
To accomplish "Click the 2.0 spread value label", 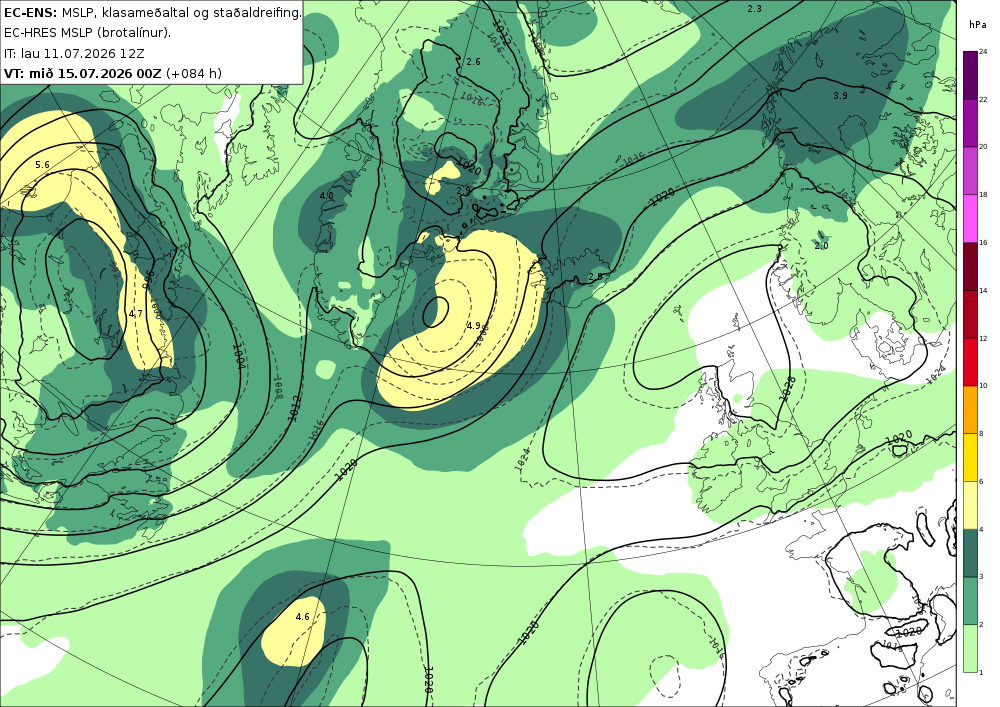I will 821,245.
